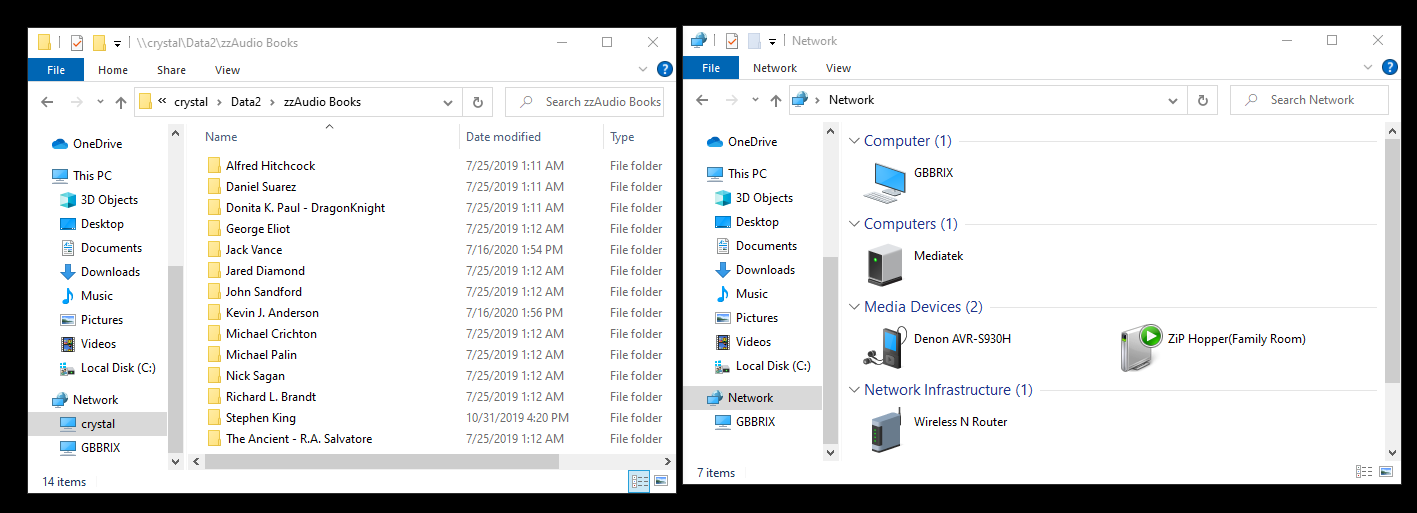Click the help icon in Network window
Viewport: 1417px width, 513px height.
click(x=1389, y=68)
